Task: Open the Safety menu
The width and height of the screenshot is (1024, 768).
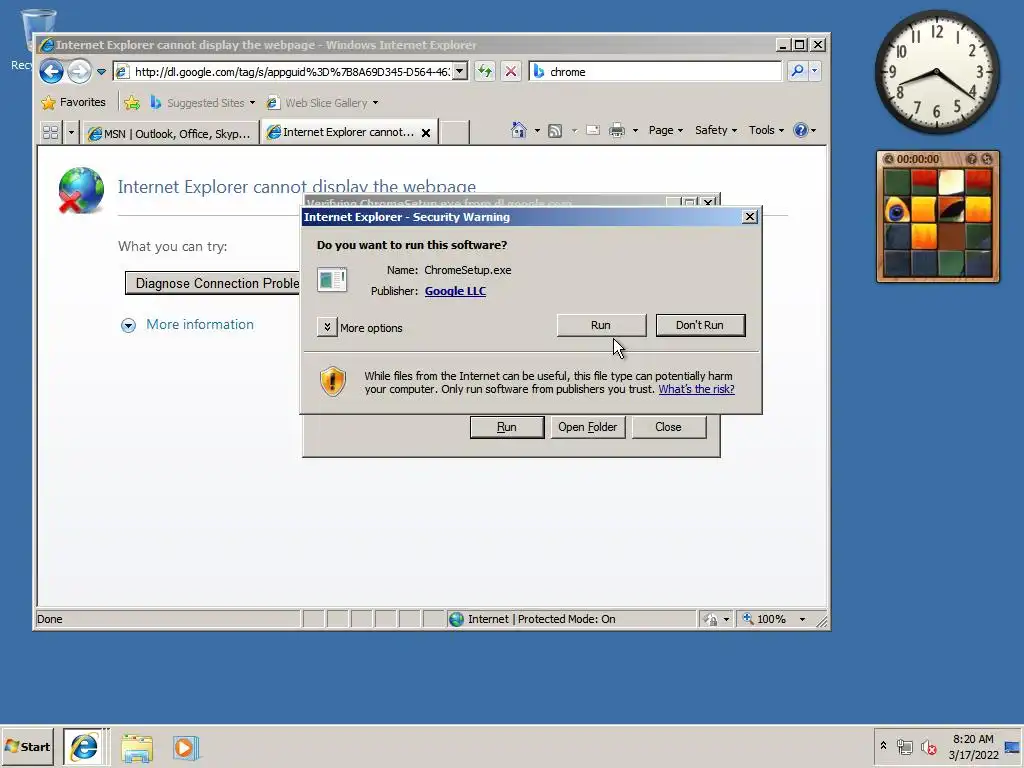Action: pyautogui.click(x=716, y=130)
